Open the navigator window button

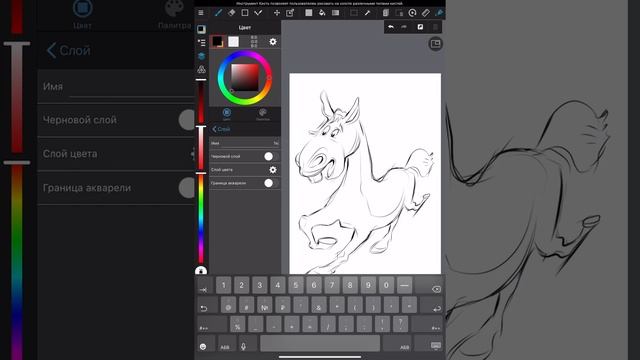[x=436, y=44]
